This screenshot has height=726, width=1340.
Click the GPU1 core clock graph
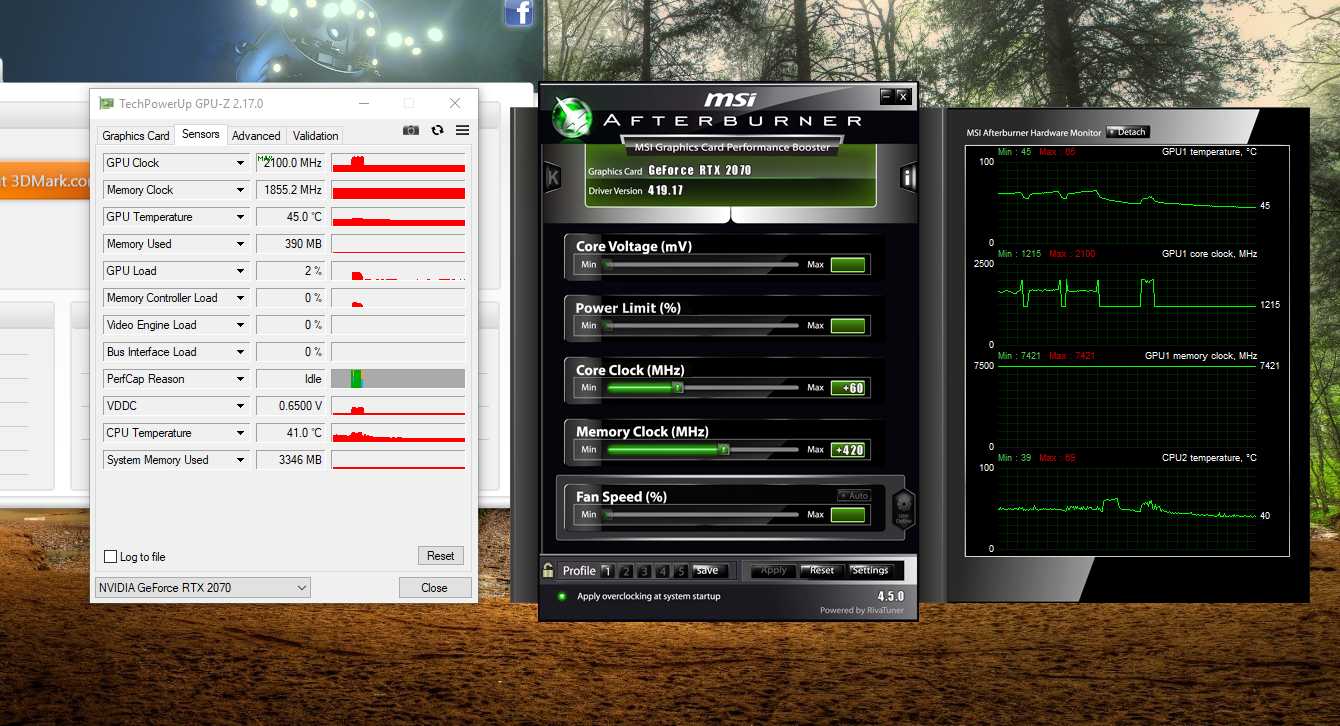tap(1127, 305)
